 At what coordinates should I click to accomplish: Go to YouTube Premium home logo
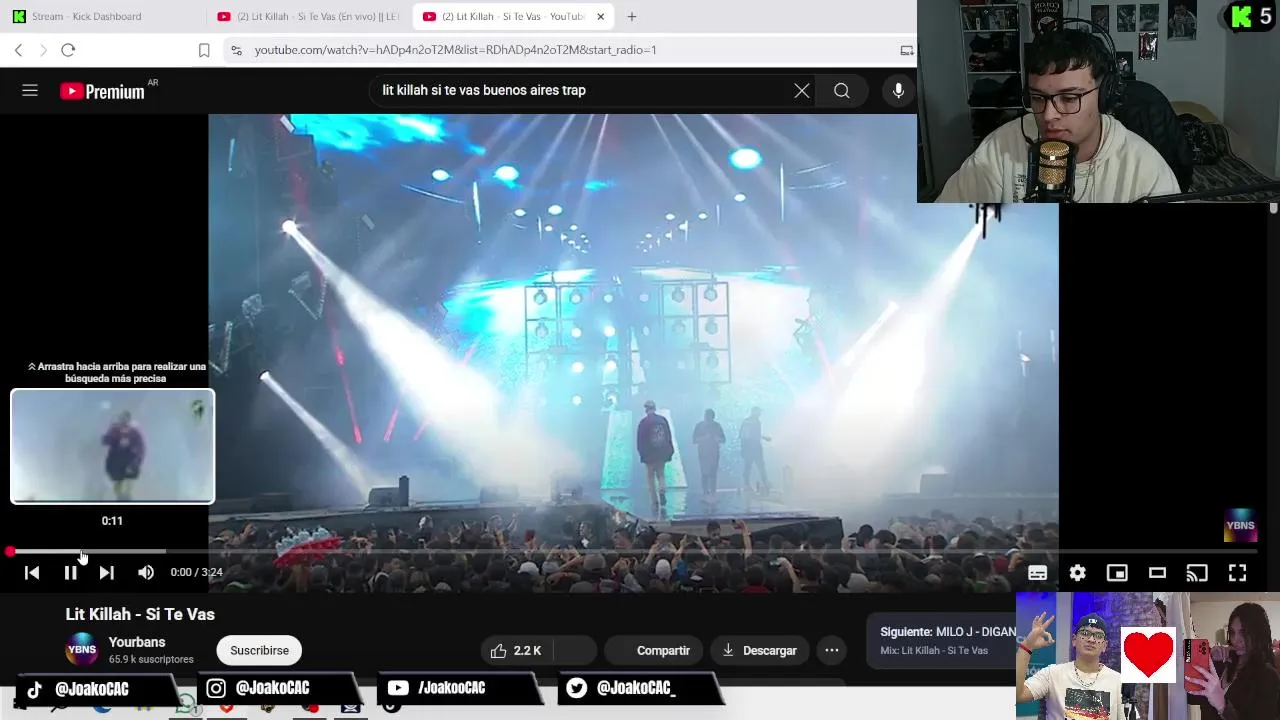click(102, 91)
